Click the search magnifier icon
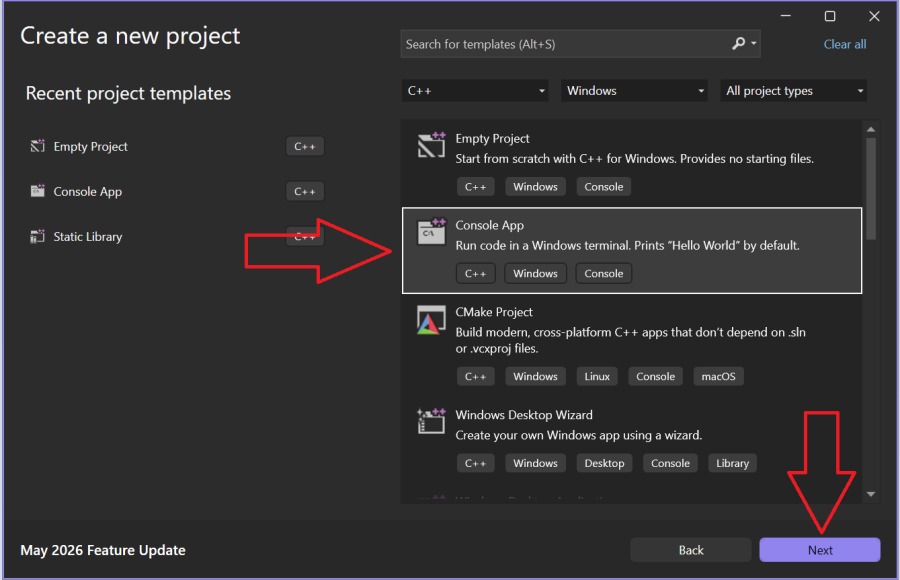Viewport: 900px width, 580px height. coord(739,44)
